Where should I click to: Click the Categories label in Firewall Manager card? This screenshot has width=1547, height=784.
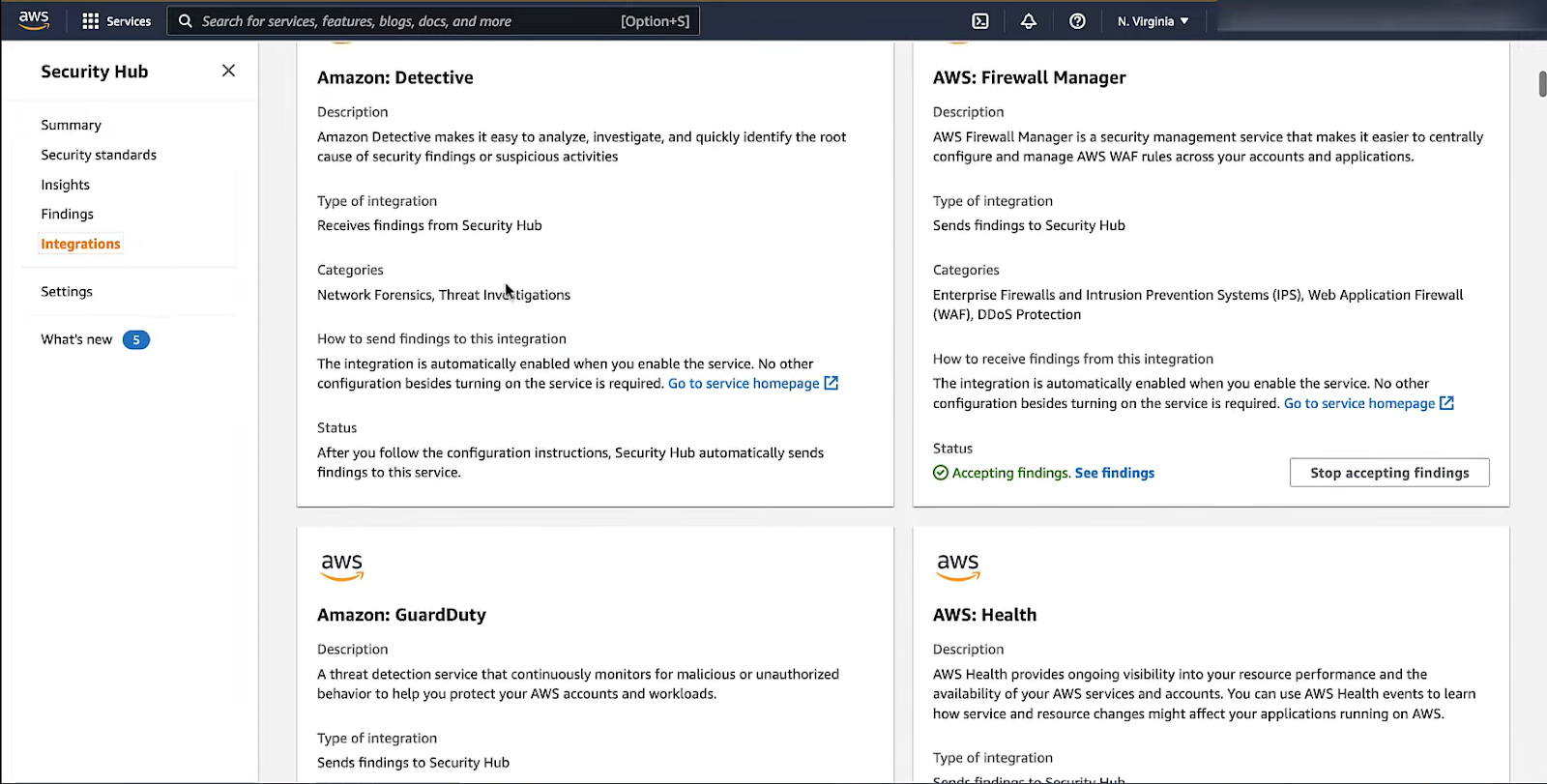click(966, 270)
